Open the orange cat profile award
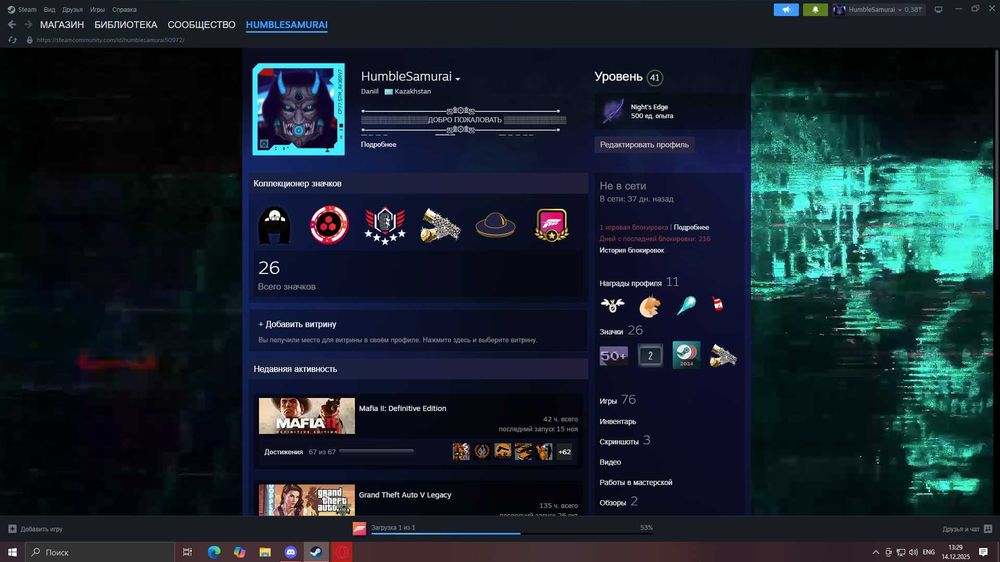This screenshot has width=1000, height=562. click(649, 307)
